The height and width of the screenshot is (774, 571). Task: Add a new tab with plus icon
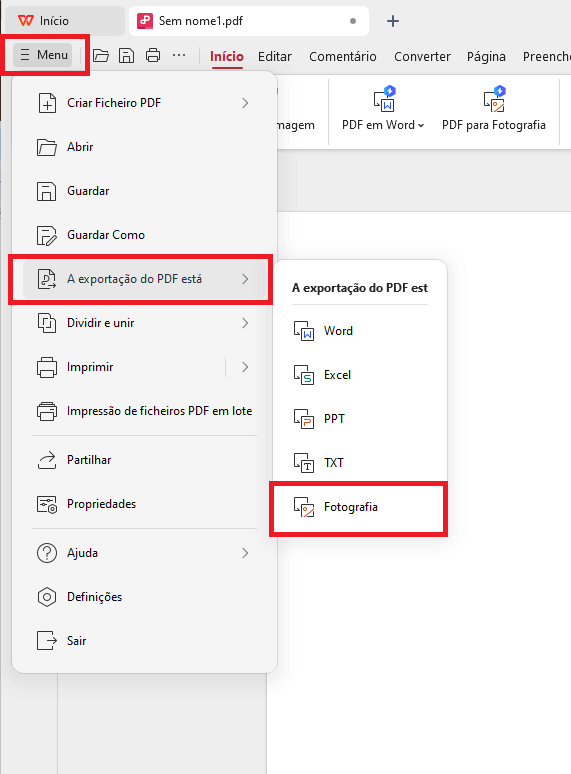[393, 21]
